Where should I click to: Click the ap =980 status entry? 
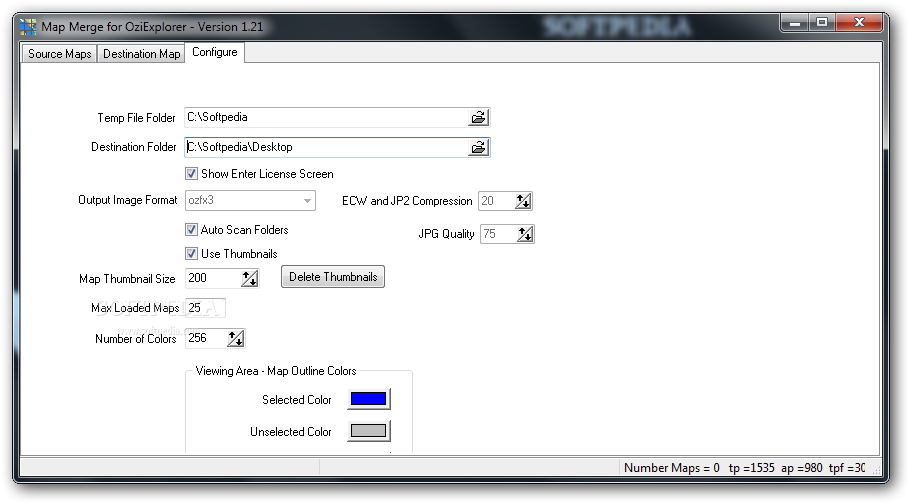point(801,468)
